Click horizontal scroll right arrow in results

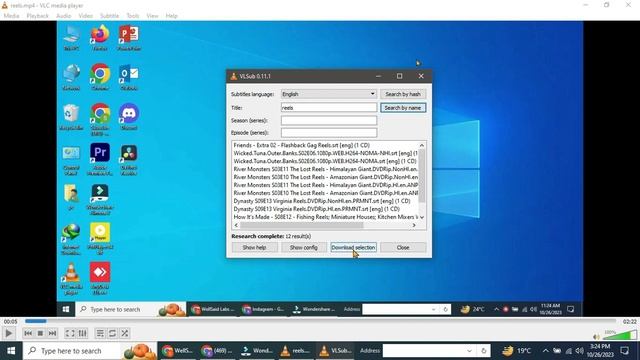click(x=414, y=225)
